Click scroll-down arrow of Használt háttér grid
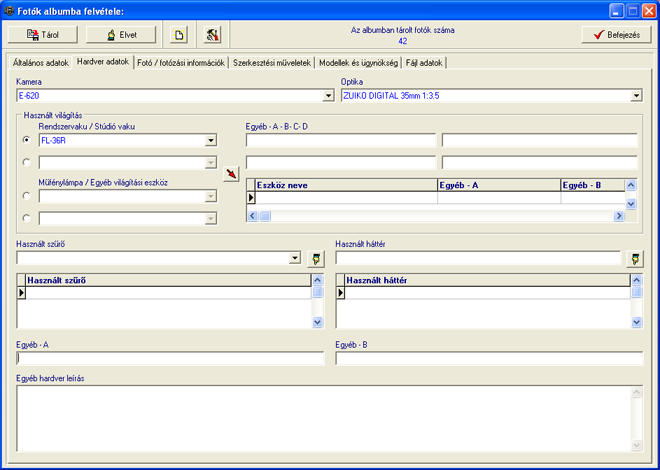 (x=637, y=322)
